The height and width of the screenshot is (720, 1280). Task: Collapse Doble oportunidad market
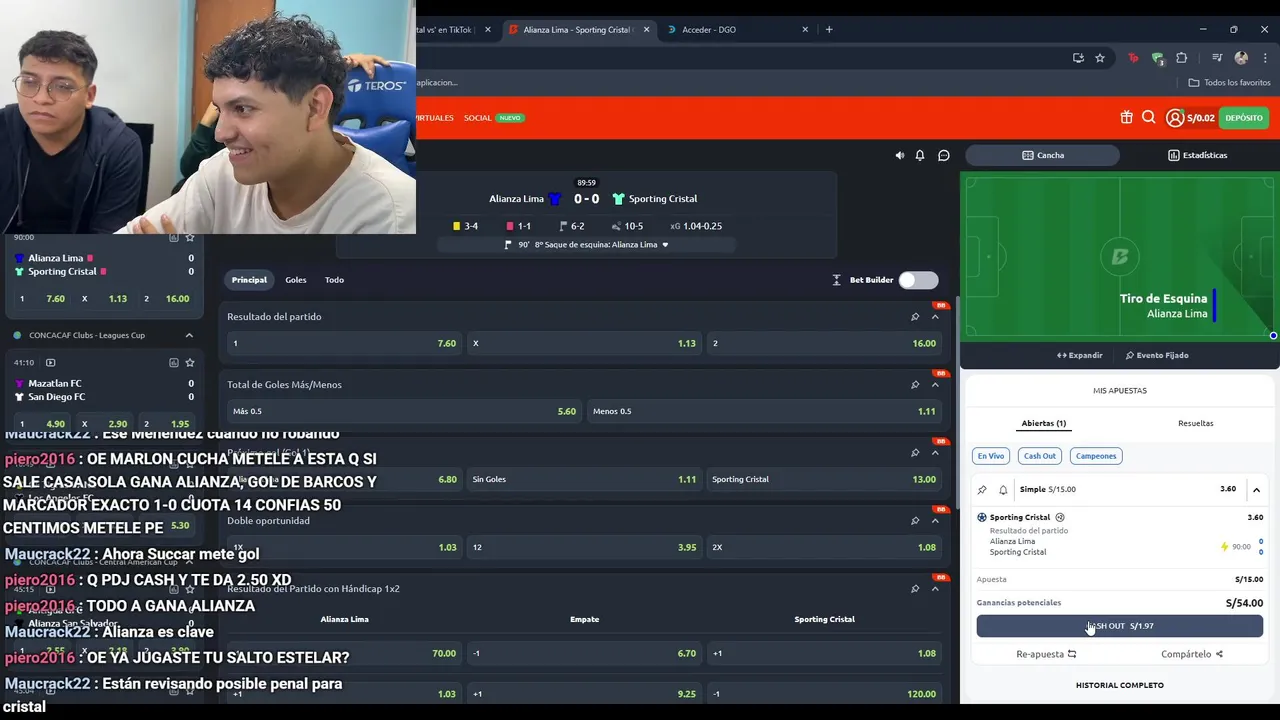(935, 521)
